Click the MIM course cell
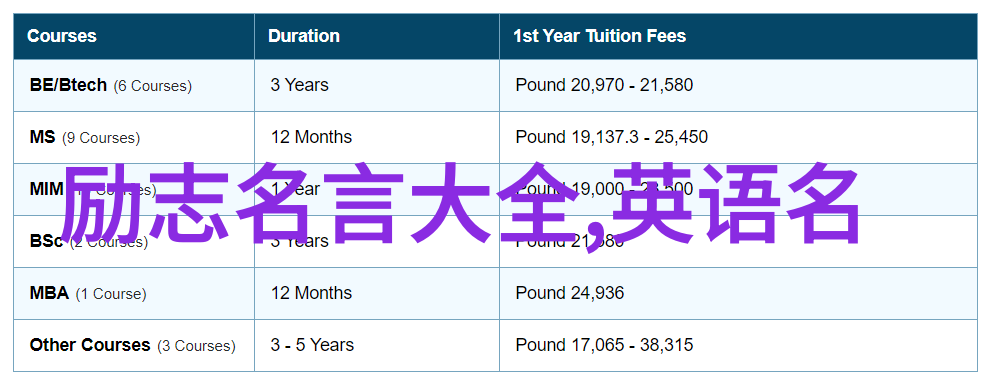986x386 pixels. coord(134,189)
